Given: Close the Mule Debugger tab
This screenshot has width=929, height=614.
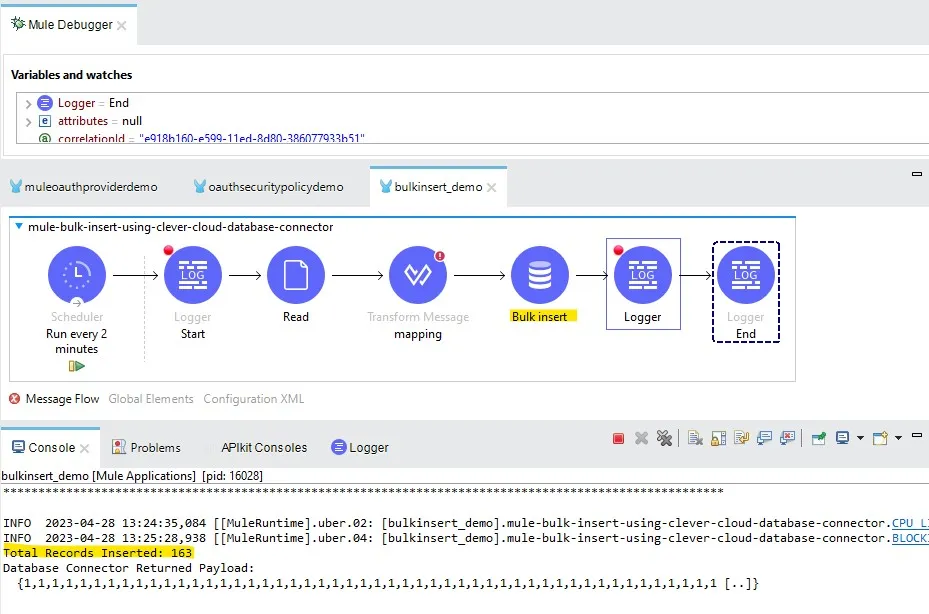Looking at the screenshot, I should (x=121, y=25).
